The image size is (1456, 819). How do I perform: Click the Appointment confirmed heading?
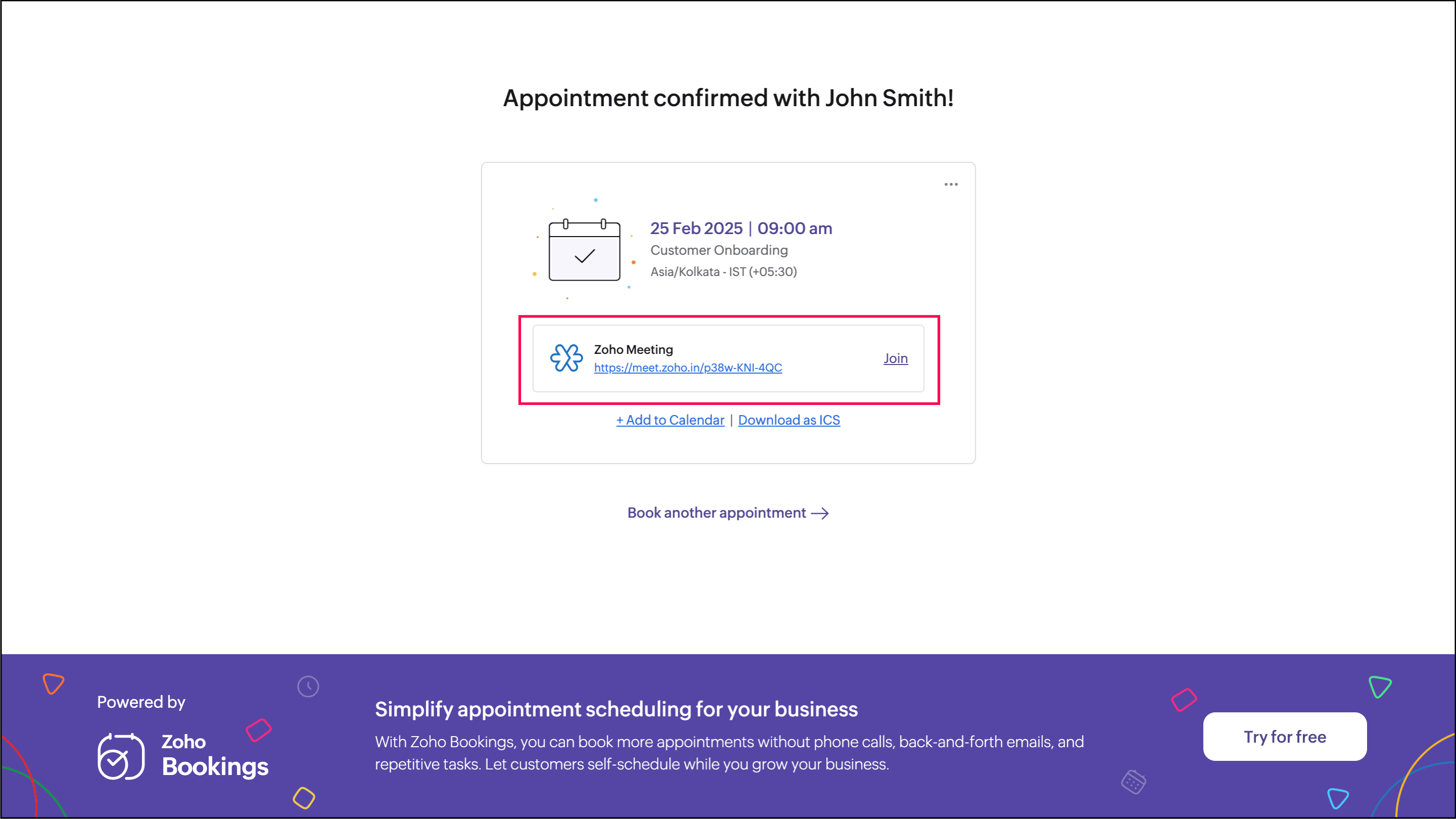[728, 98]
